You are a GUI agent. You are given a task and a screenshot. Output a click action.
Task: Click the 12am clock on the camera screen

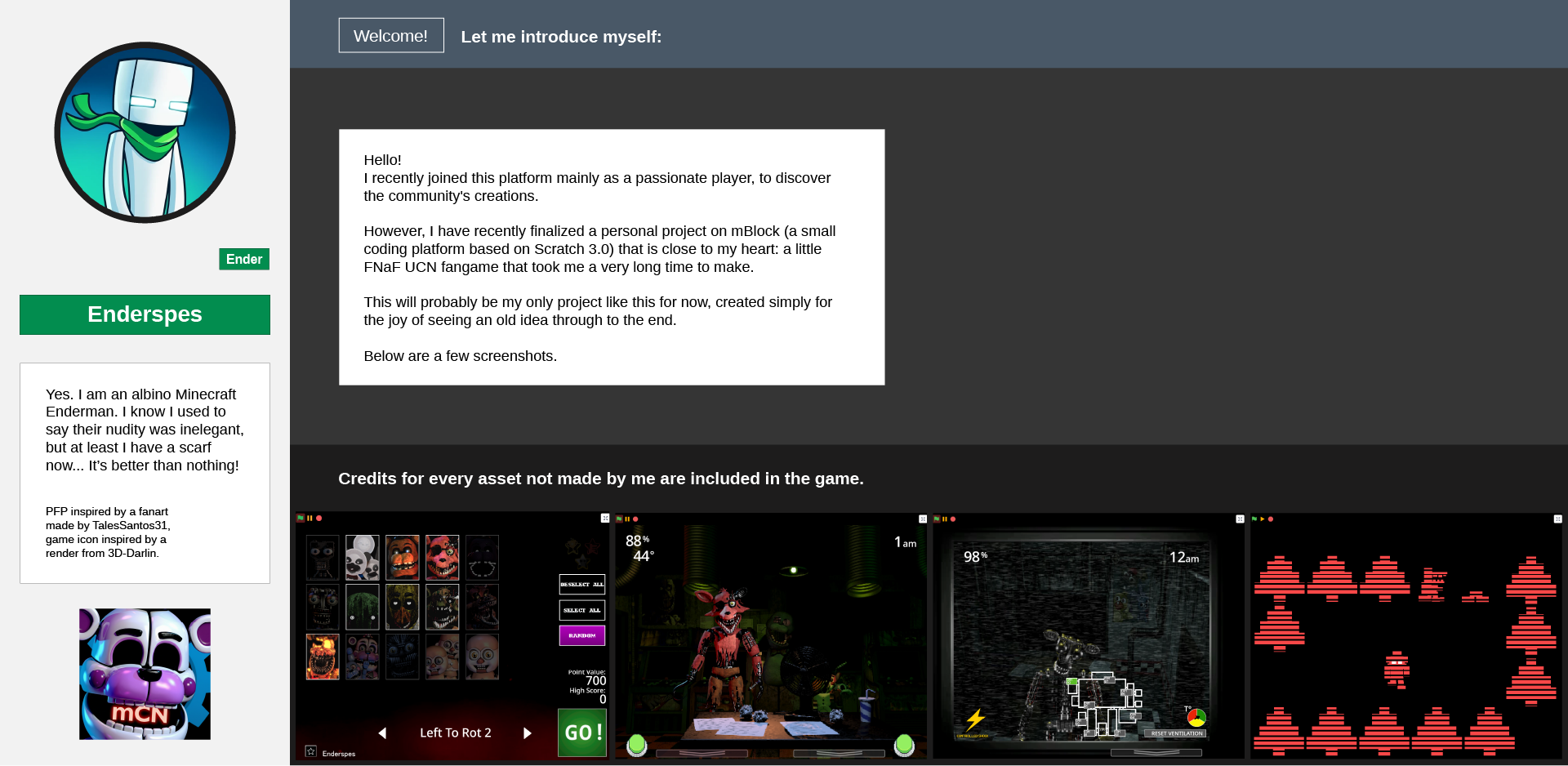(x=1184, y=558)
